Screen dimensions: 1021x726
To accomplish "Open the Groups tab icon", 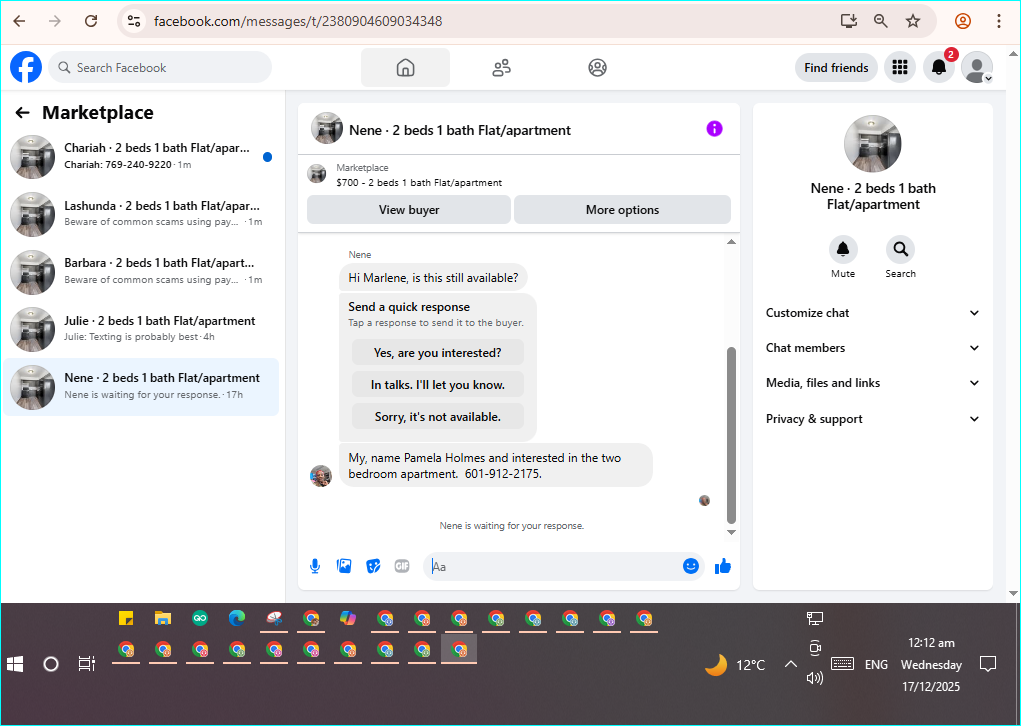I will point(597,67).
